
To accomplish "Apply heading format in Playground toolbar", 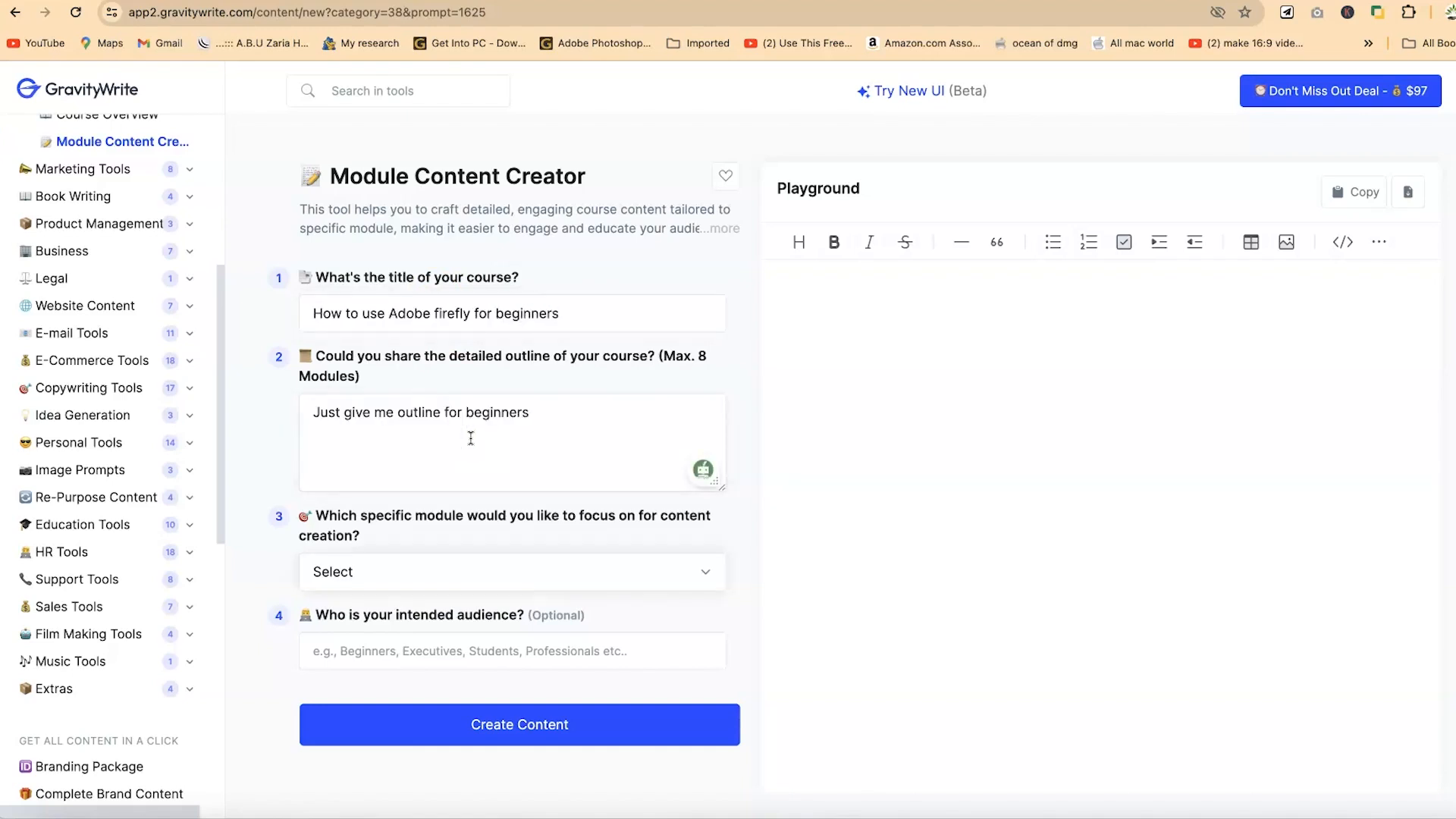I will (799, 242).
